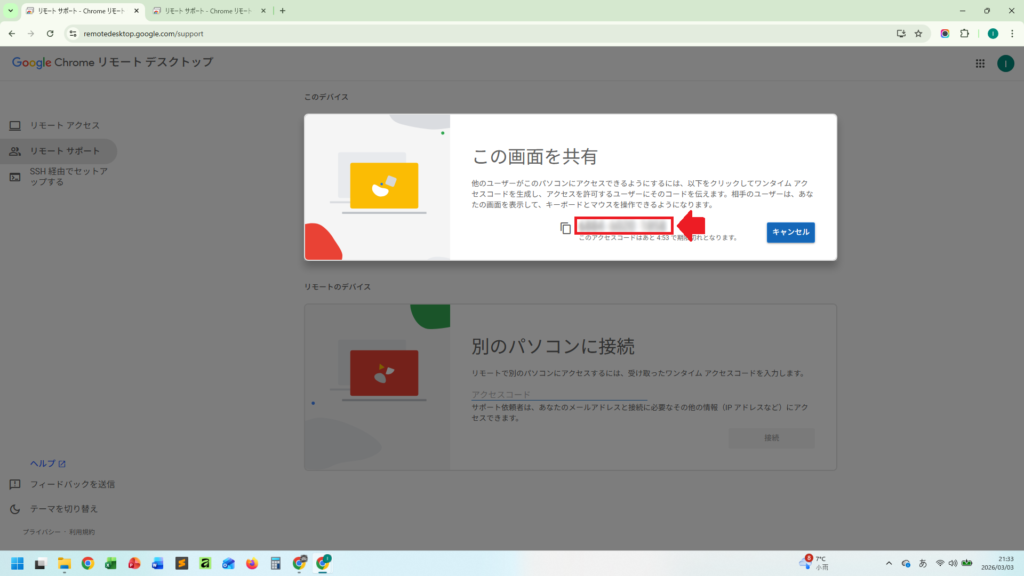The width and height of the screenshot is (1024, 576).
Task: Expand the tab search dropdown arrow
Action: coord(10,11)
